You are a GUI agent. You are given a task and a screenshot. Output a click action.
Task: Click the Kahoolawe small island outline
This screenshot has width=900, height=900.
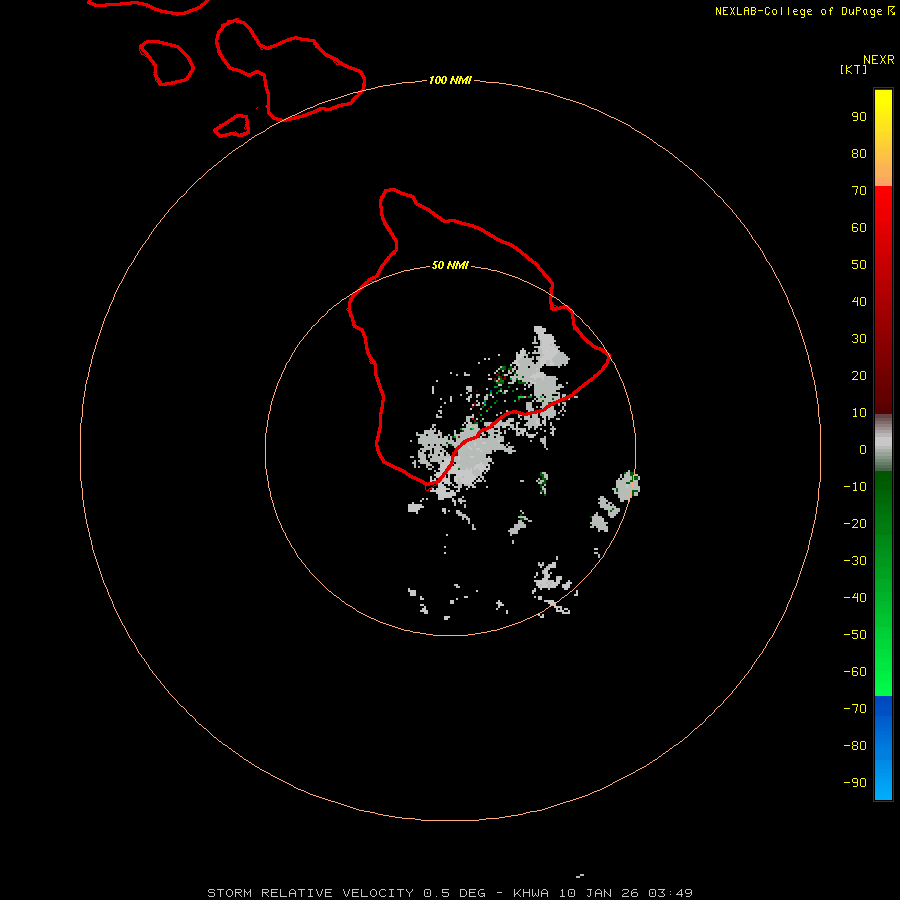232,126
